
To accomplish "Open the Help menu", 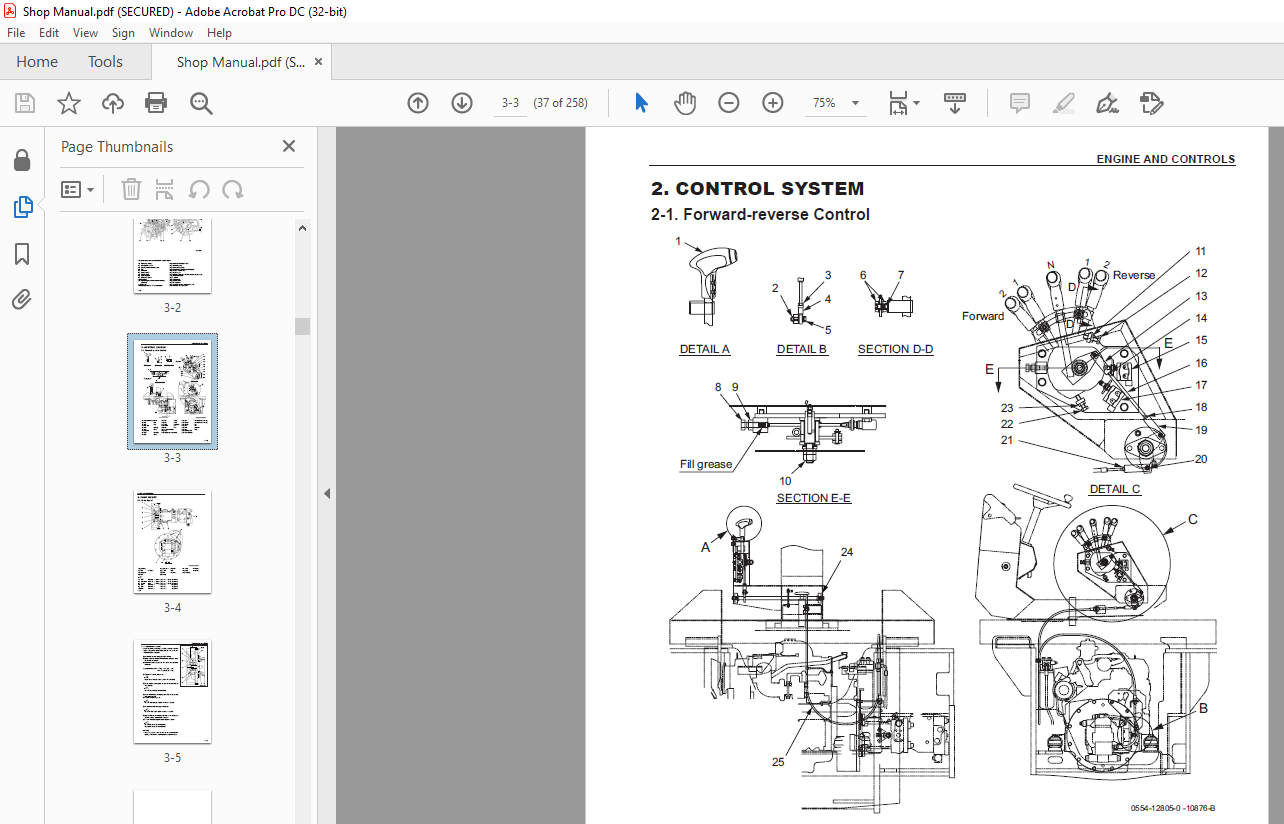I will pos(219,33).
